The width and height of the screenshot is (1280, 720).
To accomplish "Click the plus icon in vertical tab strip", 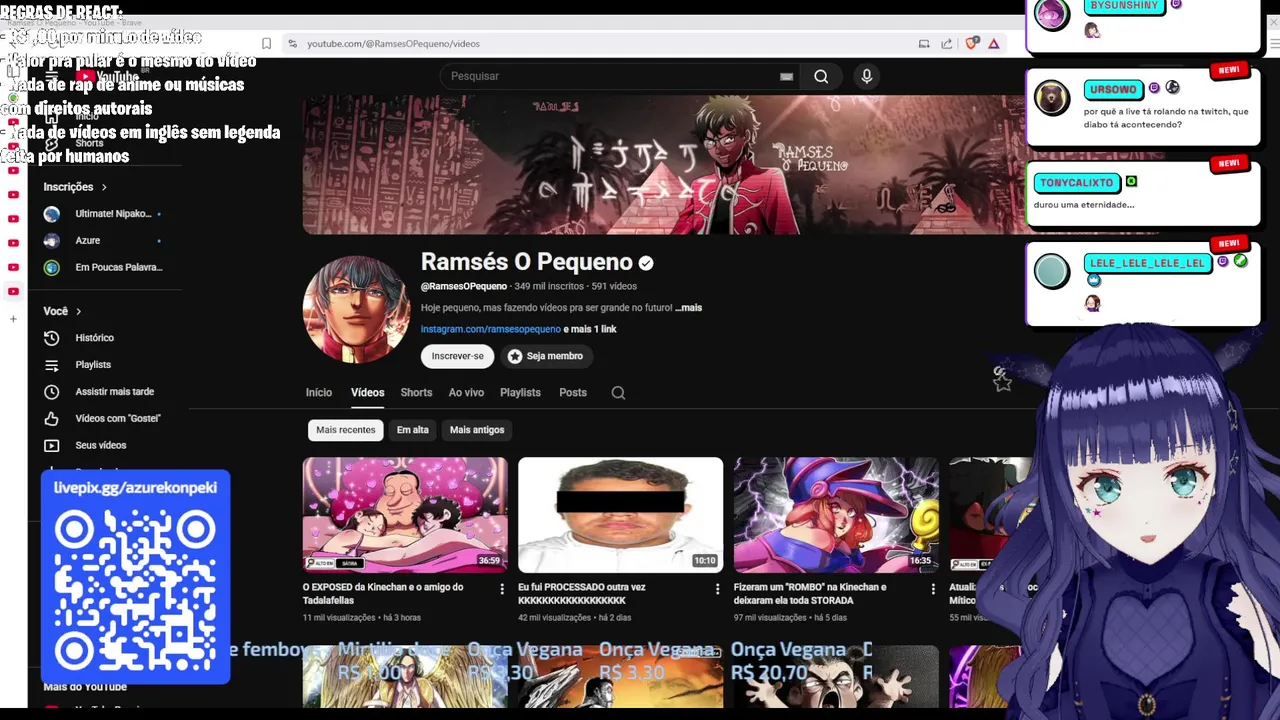I will tap(13, 319).
